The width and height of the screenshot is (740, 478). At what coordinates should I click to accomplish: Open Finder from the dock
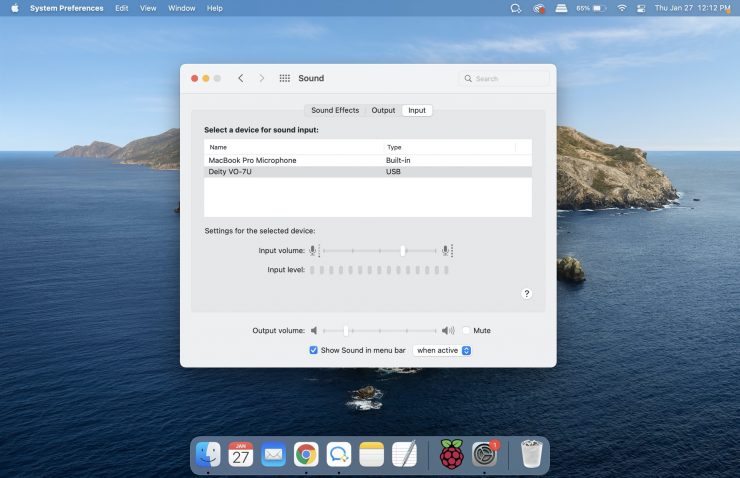click(x=208, y=455)
